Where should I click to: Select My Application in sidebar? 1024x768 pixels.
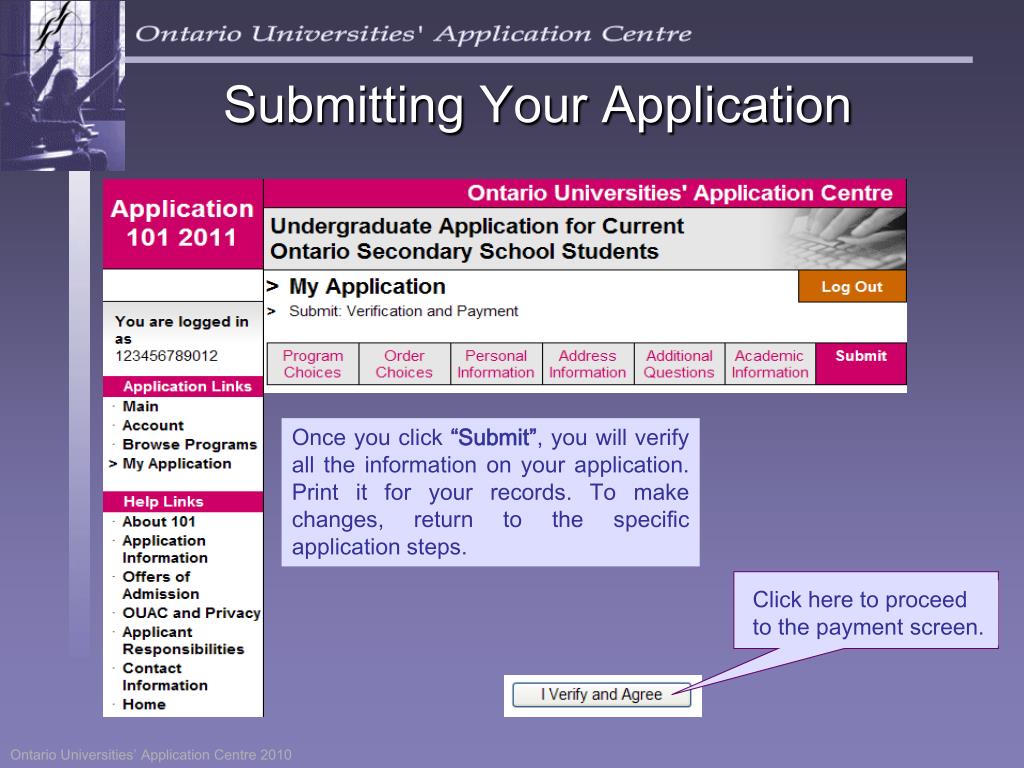click(x=176, y=464)
